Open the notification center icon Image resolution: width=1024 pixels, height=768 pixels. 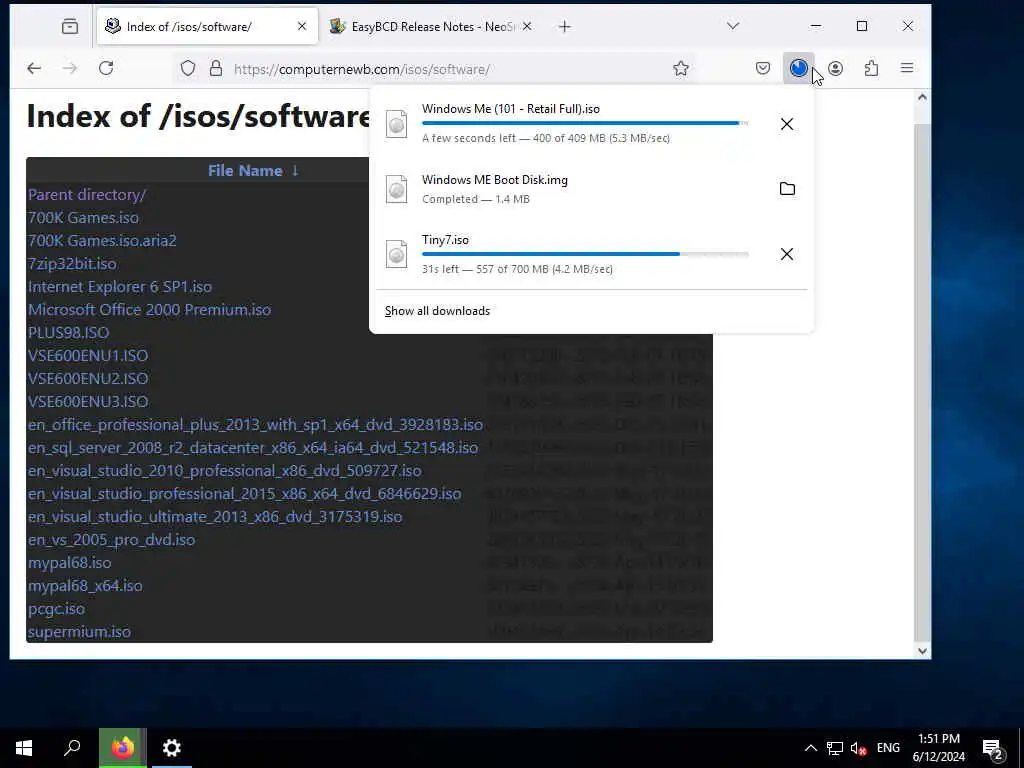pos(993,748)
